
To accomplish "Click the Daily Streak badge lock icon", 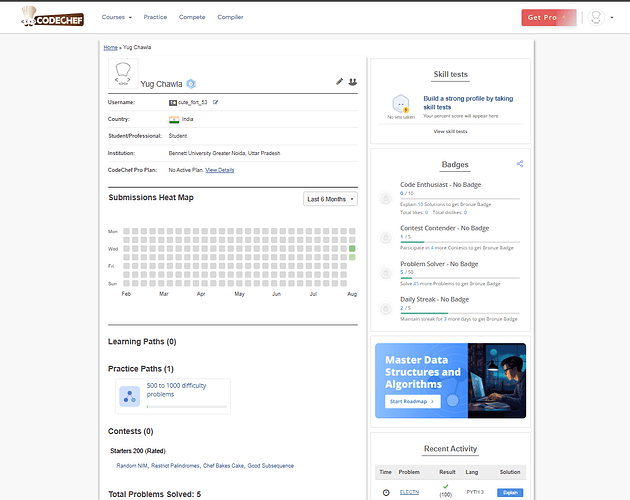I will pos(386,309).
